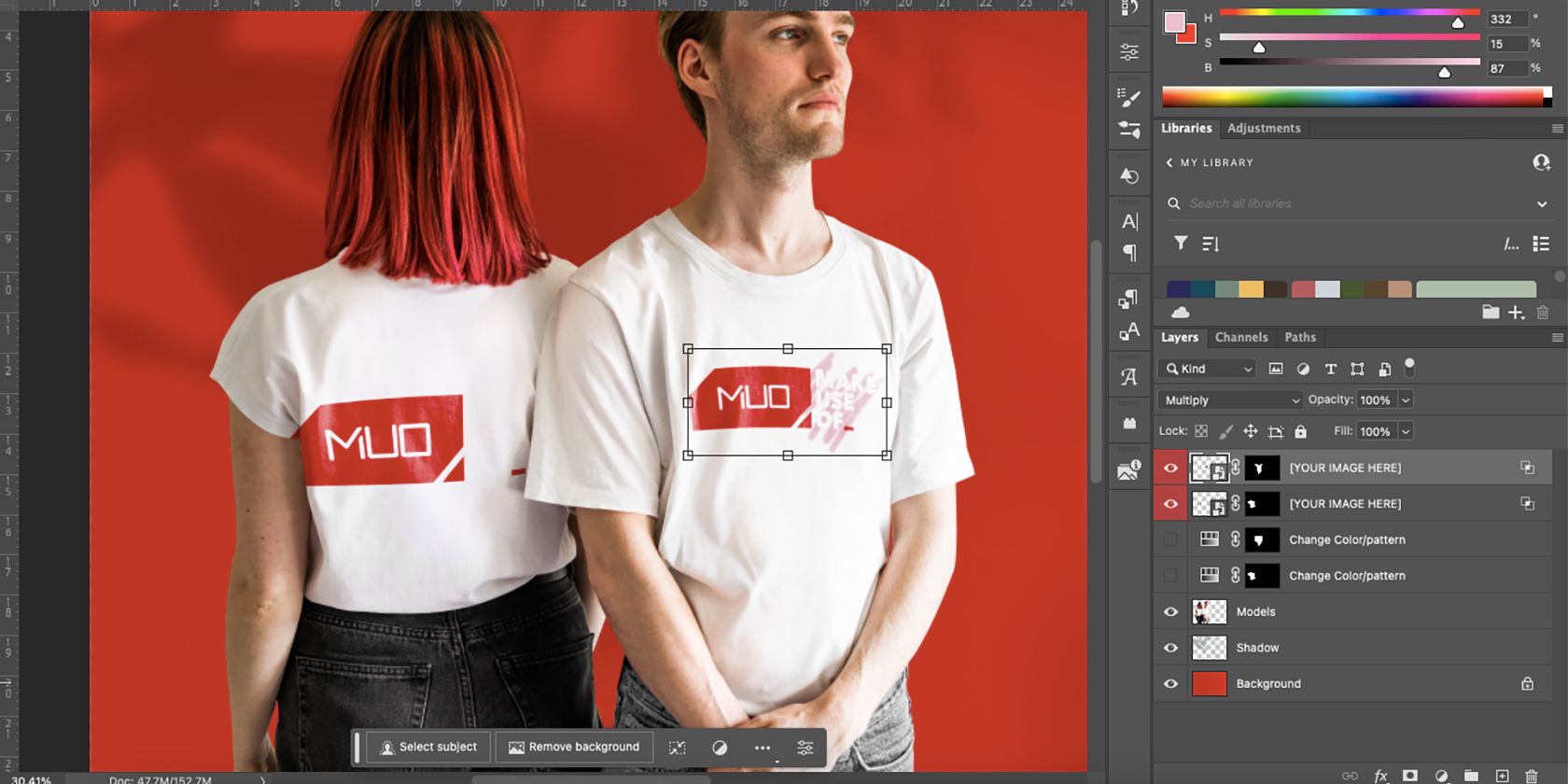The width and height of the screenshot is (1568, 784).
Task: Open the Paragraph panel icon
Action: (1129, 253)
